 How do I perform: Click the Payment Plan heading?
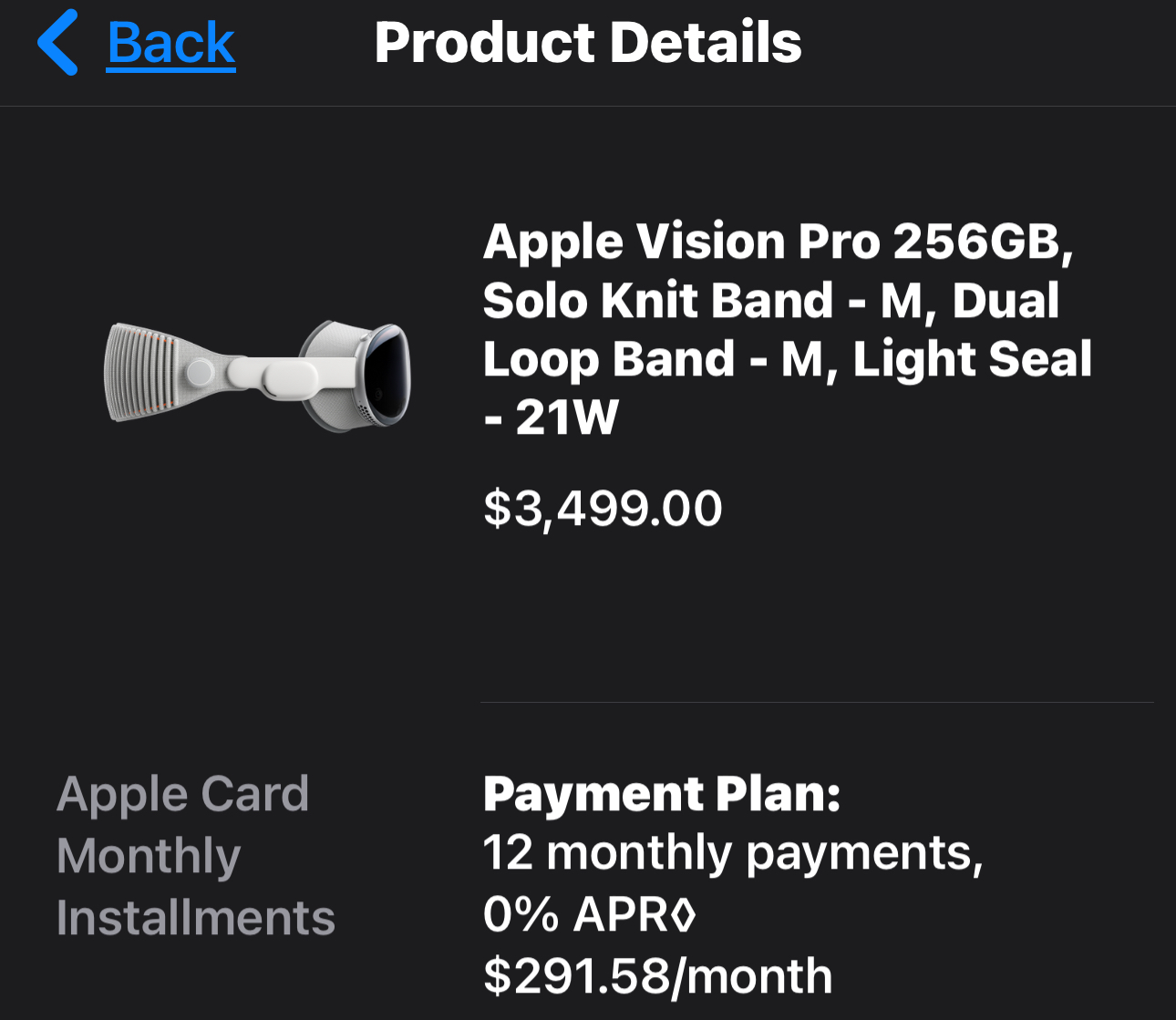coord(662,794)
